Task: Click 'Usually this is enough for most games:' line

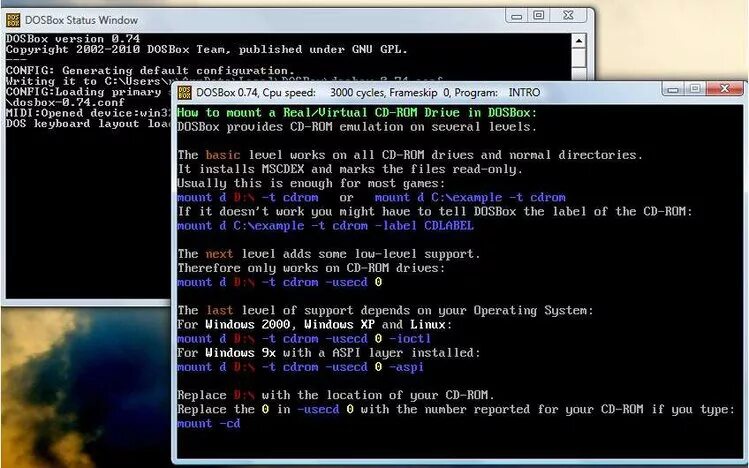Action: point(311,183)
